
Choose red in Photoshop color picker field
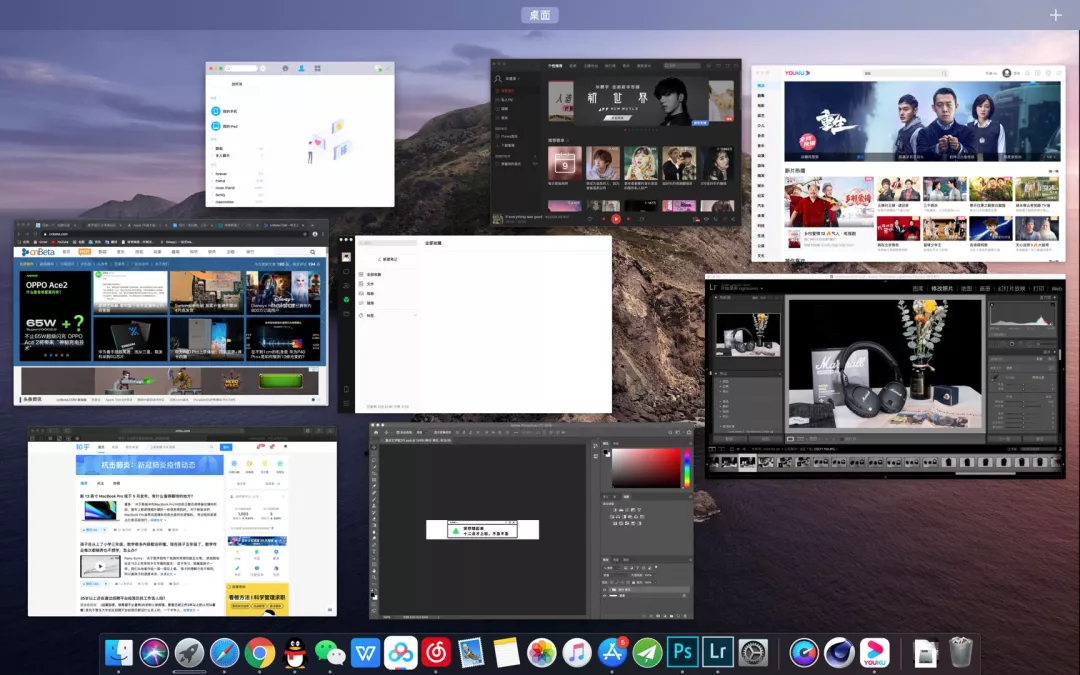[645, 468]
